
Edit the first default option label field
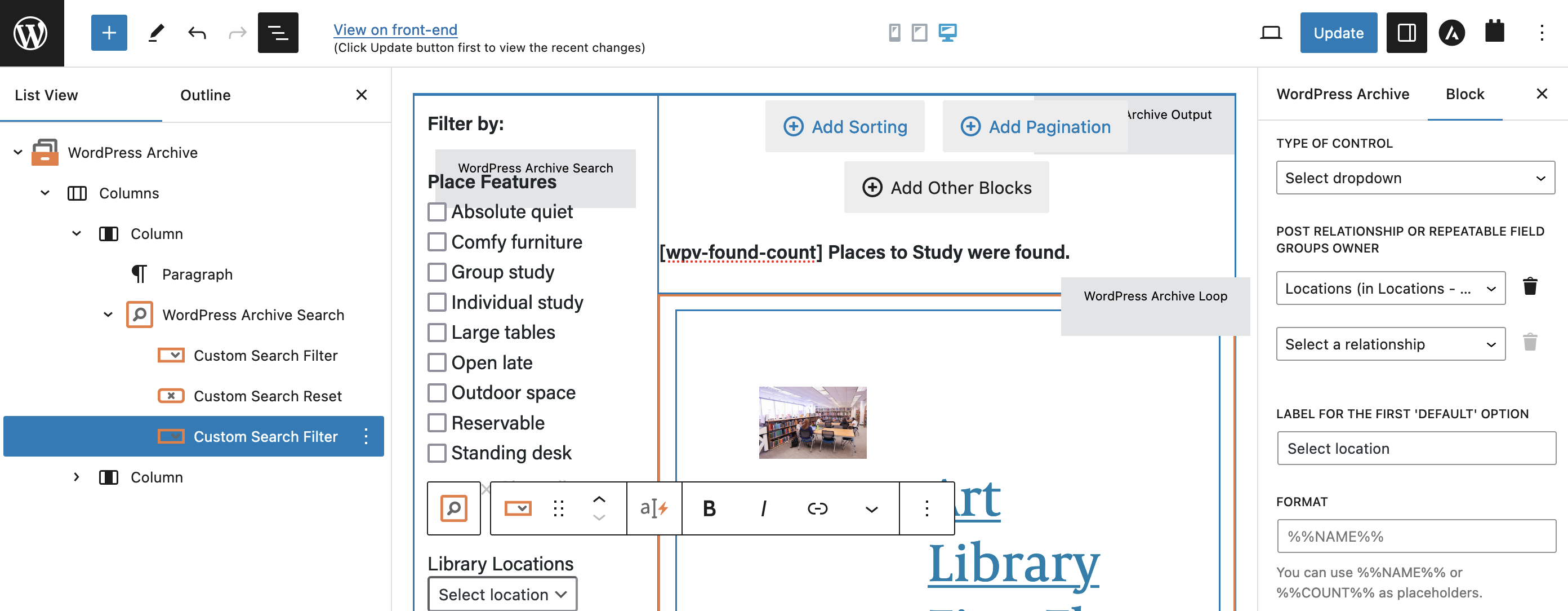click(1416, 448)
